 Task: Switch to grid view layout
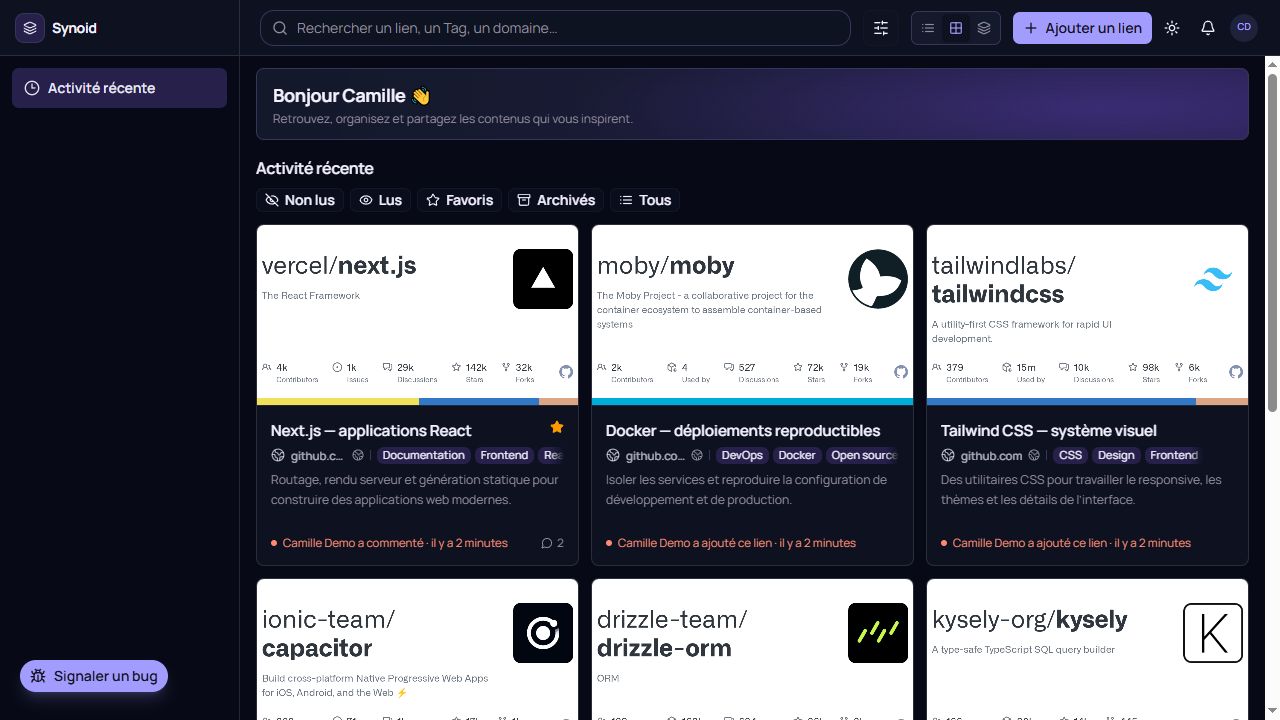tap(956, 28)
